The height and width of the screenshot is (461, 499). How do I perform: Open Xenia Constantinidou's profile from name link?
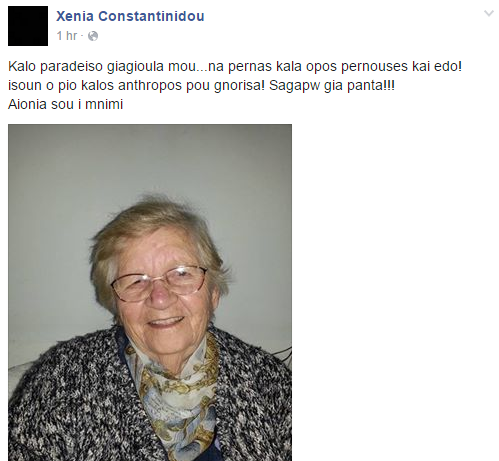coord(130,16)
